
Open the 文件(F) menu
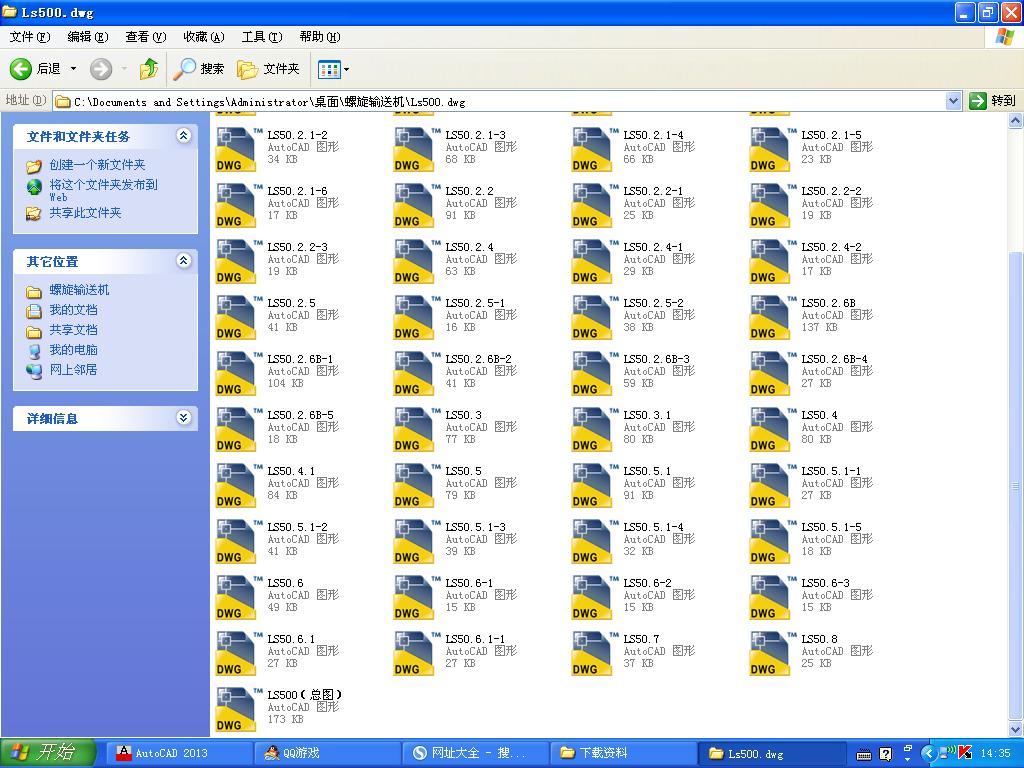(29, 37)
